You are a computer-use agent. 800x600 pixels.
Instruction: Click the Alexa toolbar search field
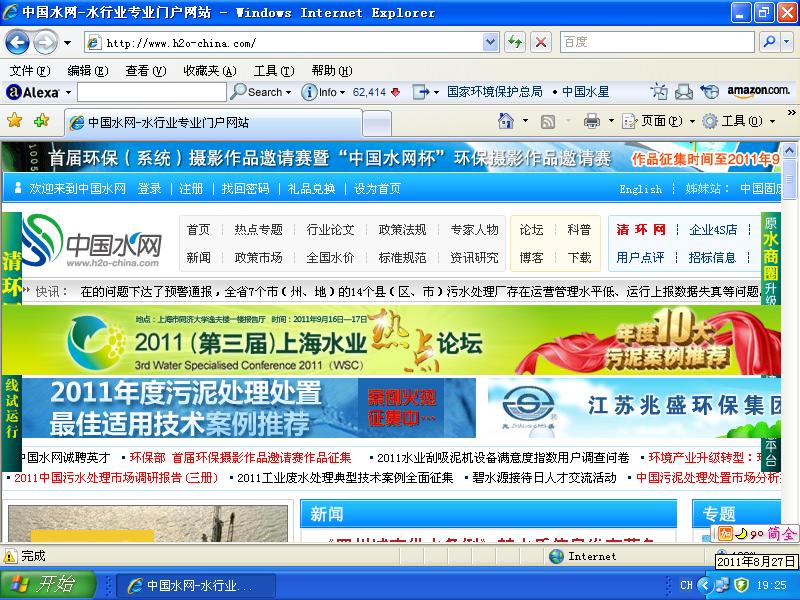coord(152,92)
